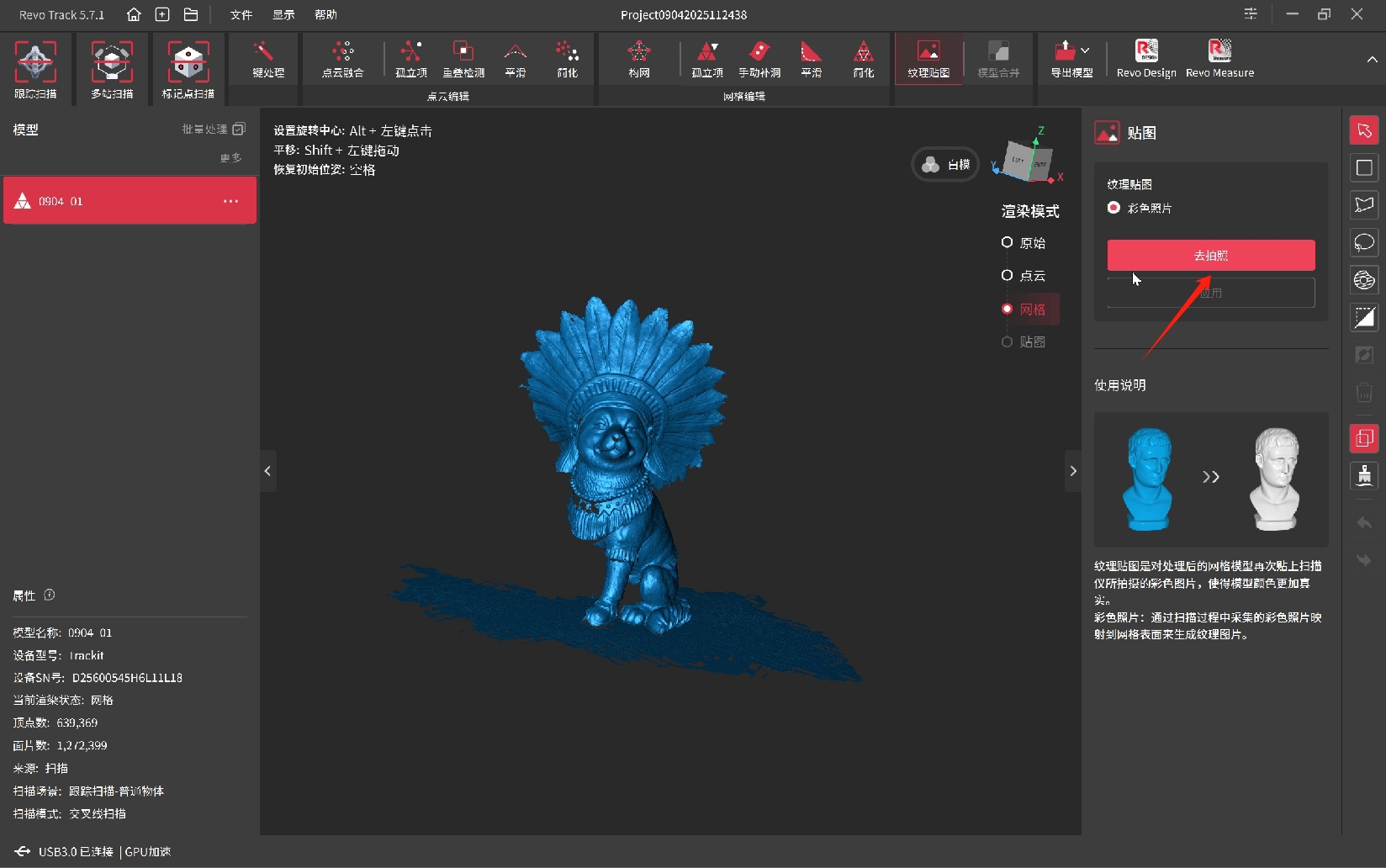Set render mode to 点云 point cloud

(x=1007, y=276)
